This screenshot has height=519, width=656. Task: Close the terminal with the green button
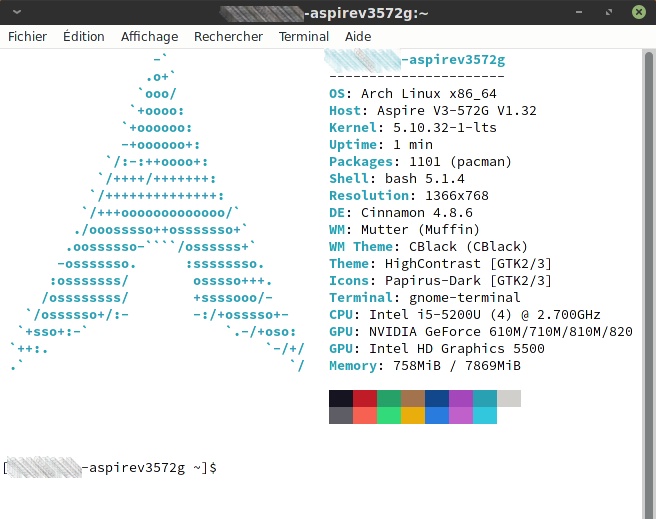[x=636, y=12]
